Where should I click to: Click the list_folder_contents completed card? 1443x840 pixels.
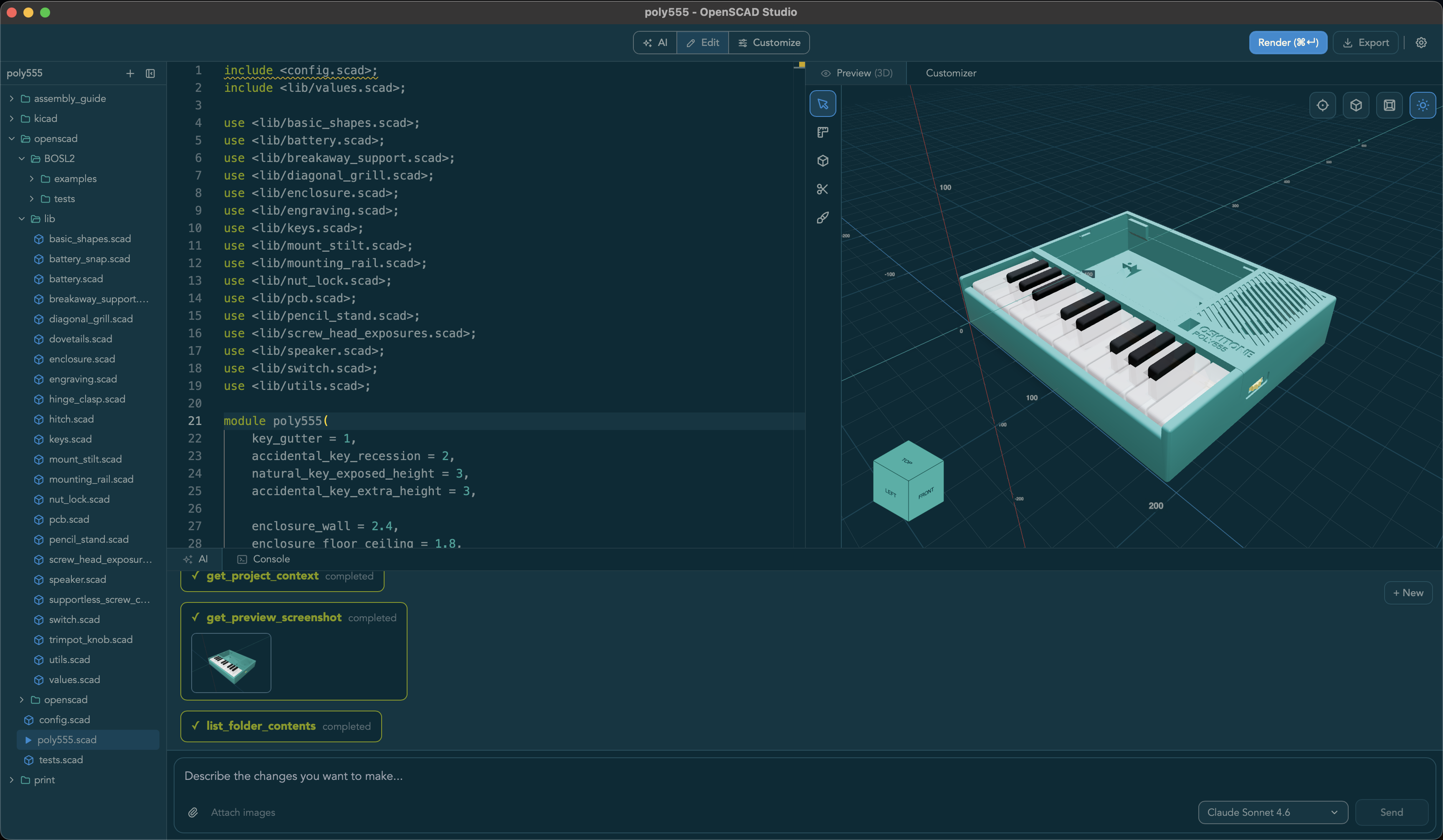coord(281,726)
